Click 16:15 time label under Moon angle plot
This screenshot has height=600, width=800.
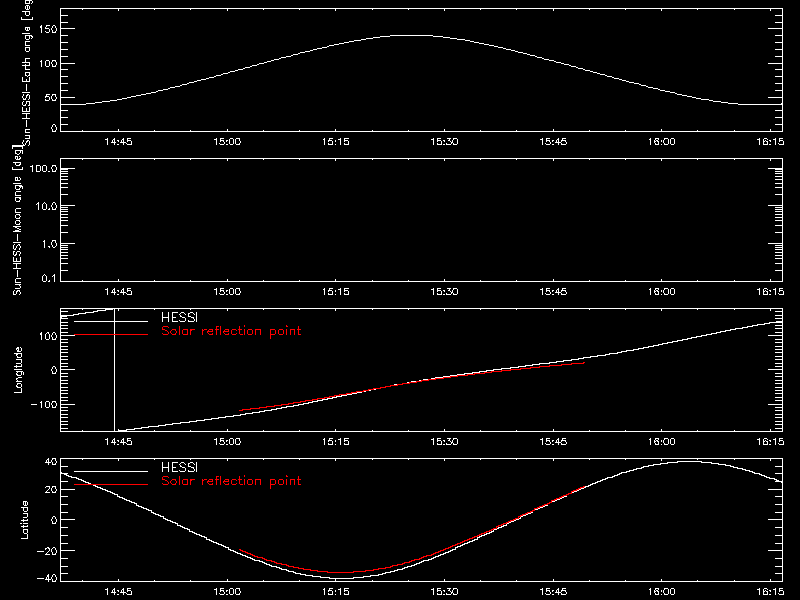(x=770, y=292)
